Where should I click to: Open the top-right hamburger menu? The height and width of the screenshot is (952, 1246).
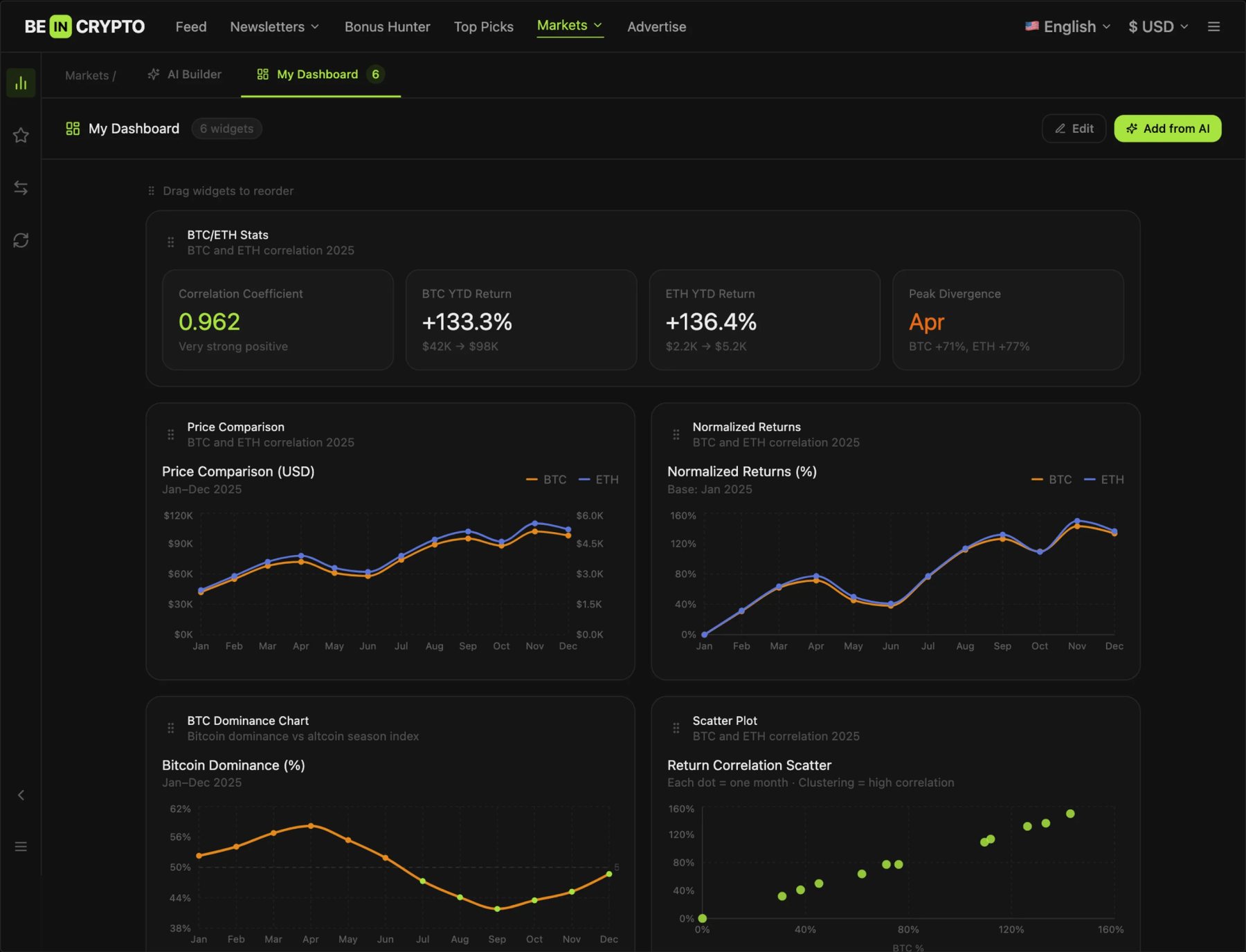(1213, 26)
